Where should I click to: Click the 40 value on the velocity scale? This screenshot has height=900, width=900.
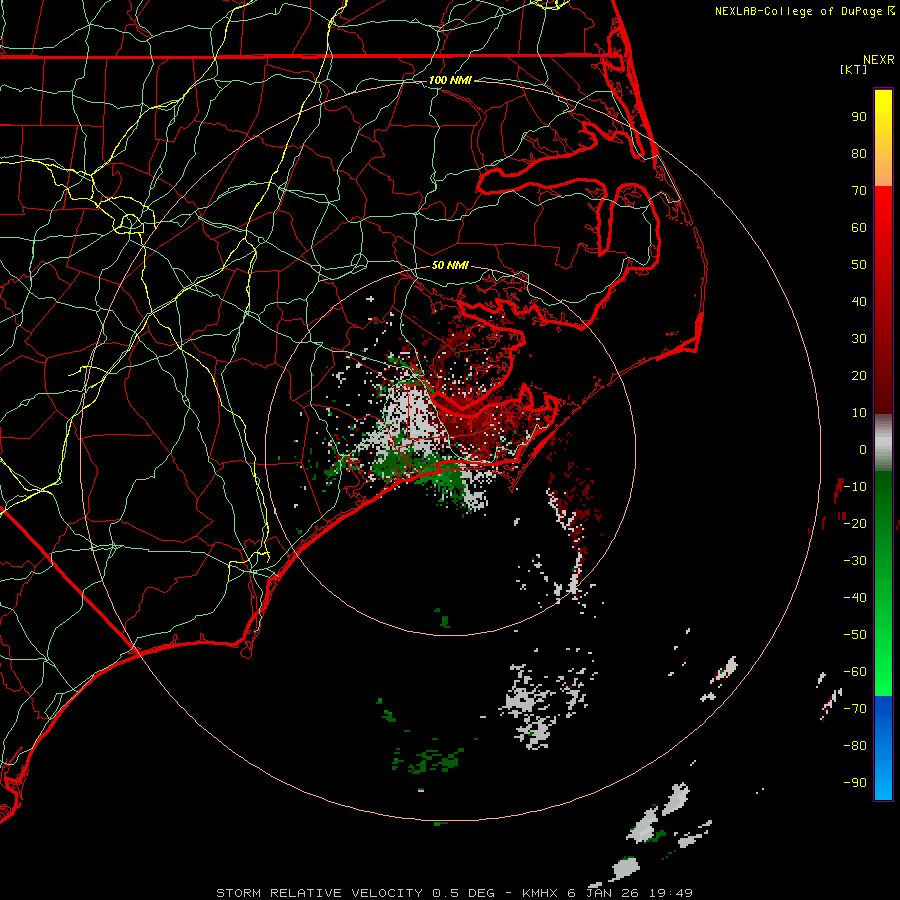(859, 302)
